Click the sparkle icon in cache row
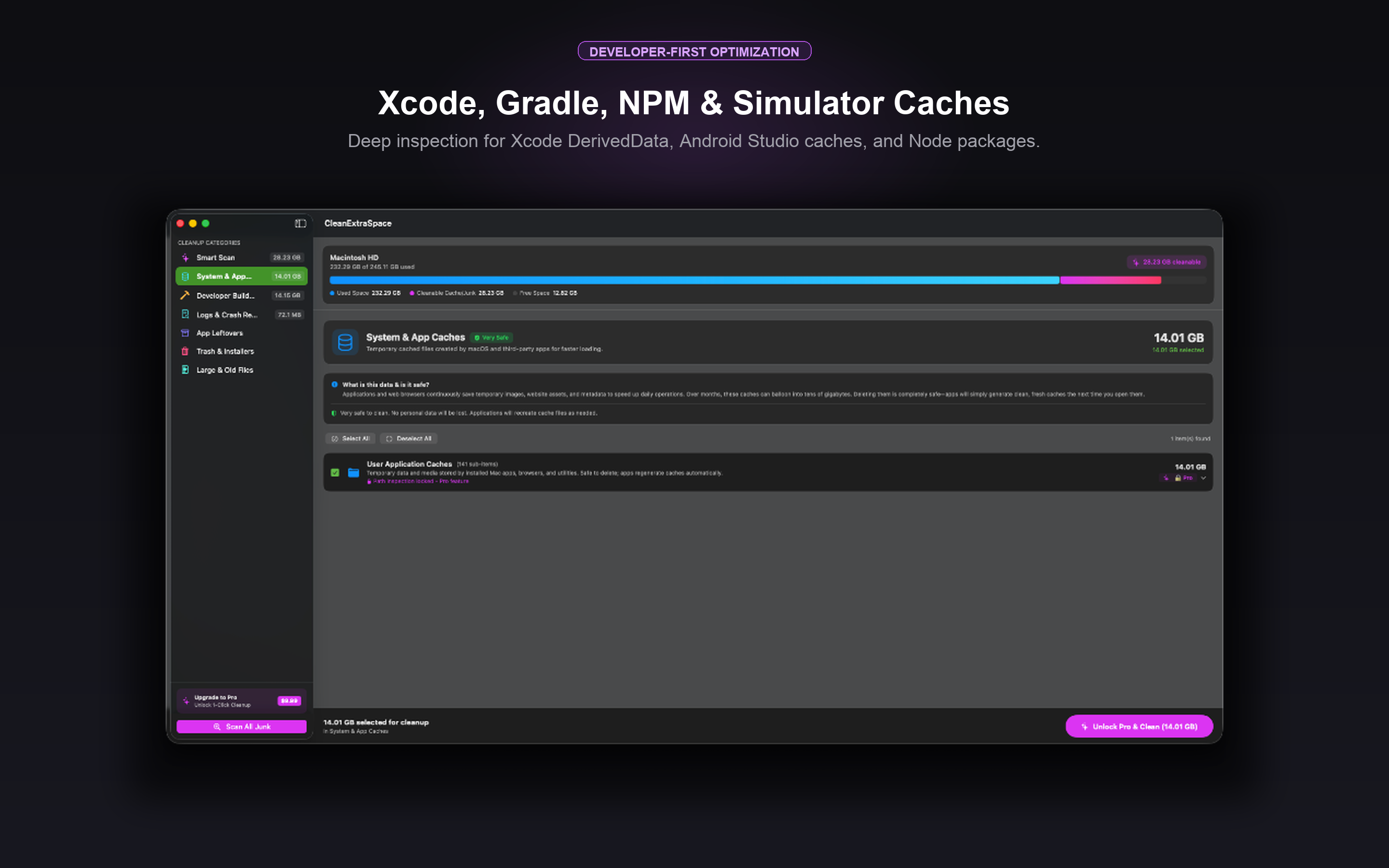This screenshot has width=1389, height=868. (x=1166, y=477)
